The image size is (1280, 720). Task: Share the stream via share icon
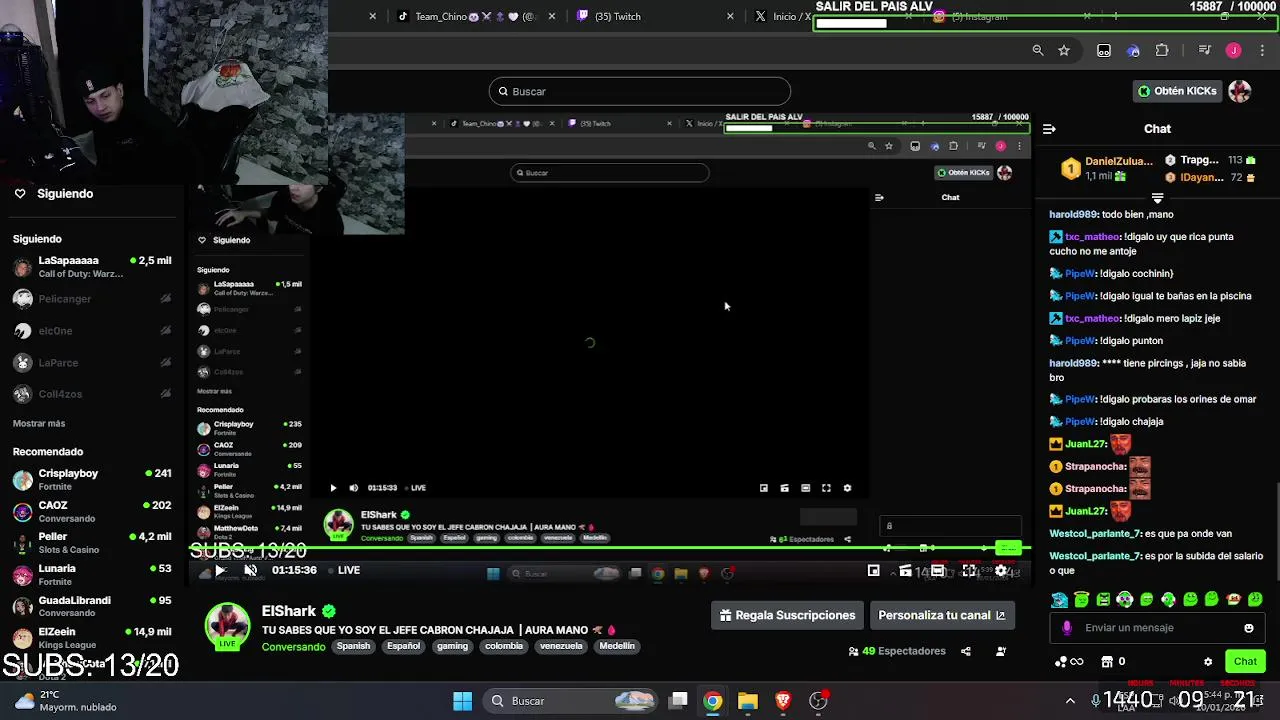click(966, 651)
